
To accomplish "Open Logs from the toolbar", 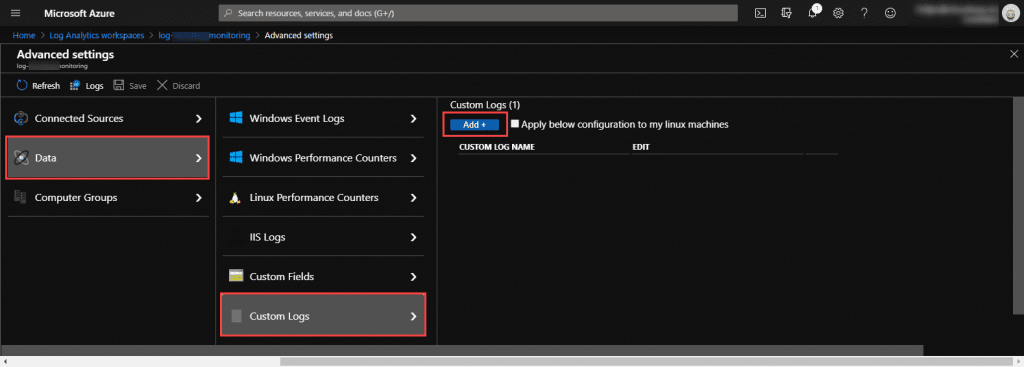I will 86,86.
